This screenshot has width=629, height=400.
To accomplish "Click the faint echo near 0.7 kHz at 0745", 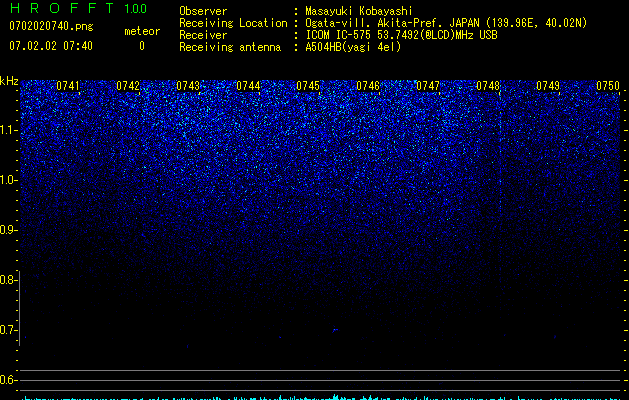I will tap(335, 330).
